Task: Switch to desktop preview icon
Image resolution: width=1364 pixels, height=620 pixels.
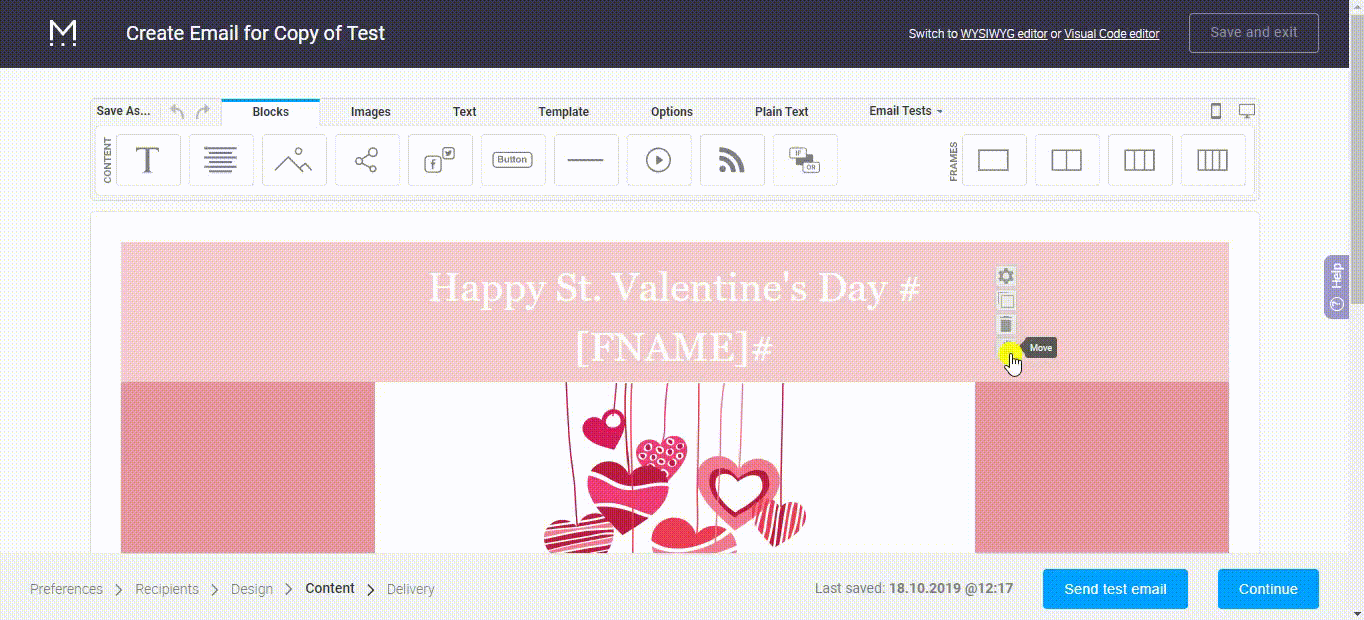Action: 1246,111
